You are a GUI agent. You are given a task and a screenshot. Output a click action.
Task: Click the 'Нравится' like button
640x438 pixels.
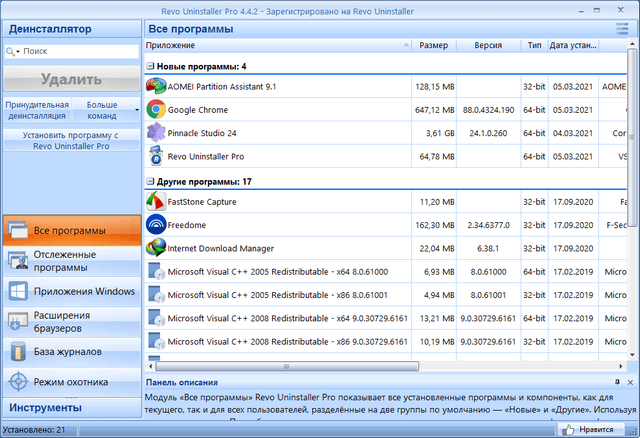point(596,429)
